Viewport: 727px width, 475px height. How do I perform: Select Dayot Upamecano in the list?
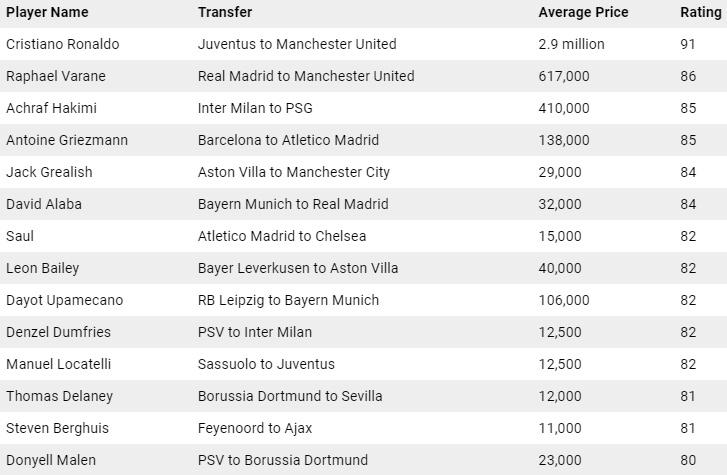64,300
